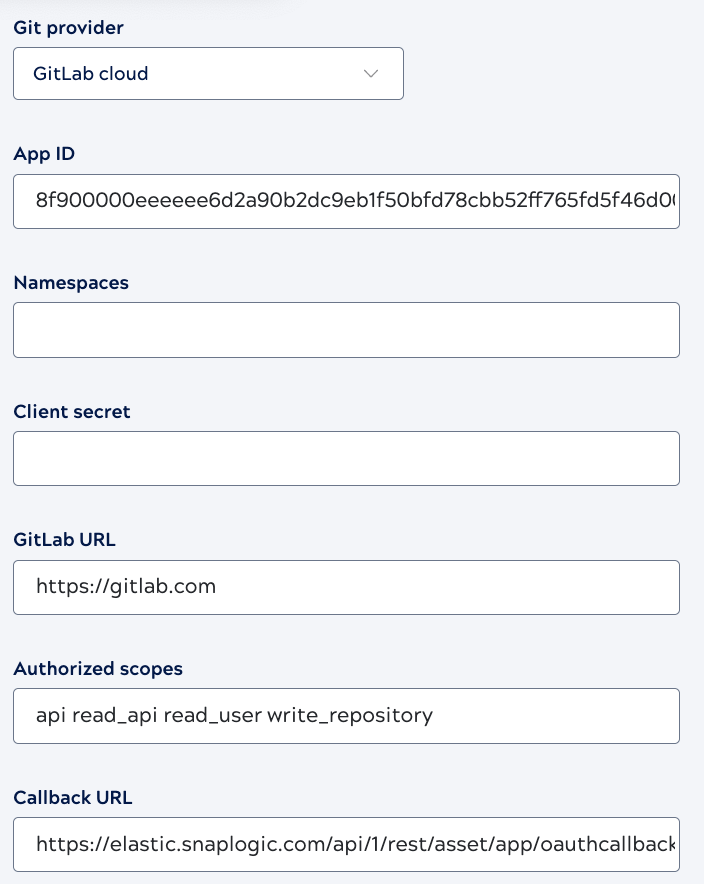Expand the provider list showing GitLab cloud
The width and height of the screenshot is (704, 884).
coord(208,73)
